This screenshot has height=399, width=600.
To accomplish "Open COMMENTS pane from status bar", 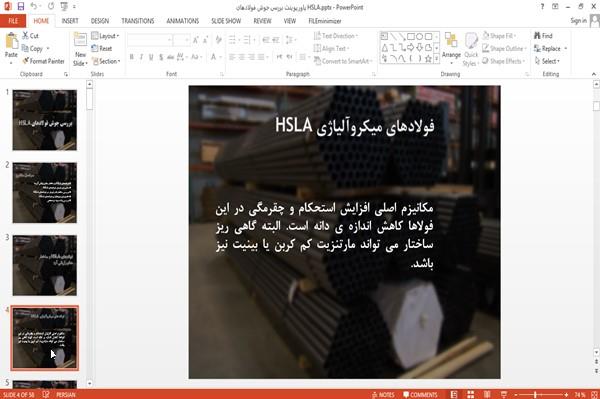I will coord(420,395).
